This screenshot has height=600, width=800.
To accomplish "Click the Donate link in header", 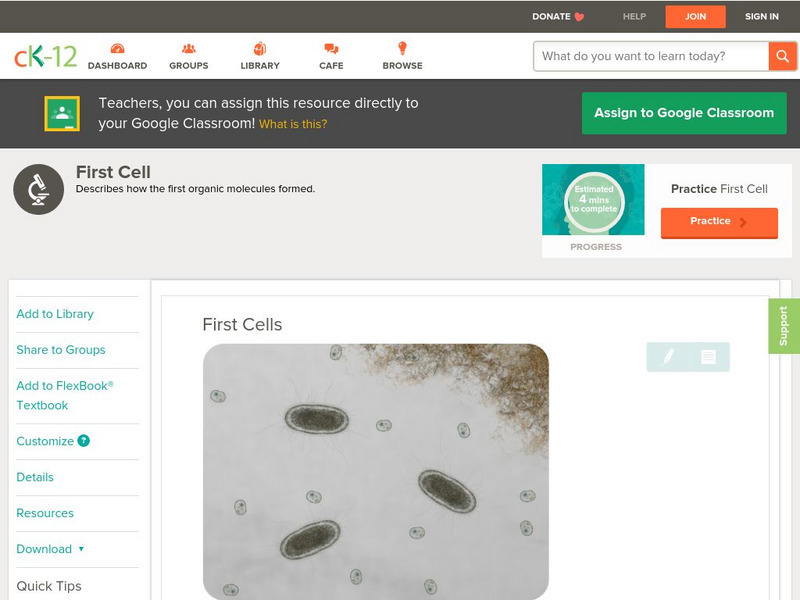I will (x=558, y=17).
